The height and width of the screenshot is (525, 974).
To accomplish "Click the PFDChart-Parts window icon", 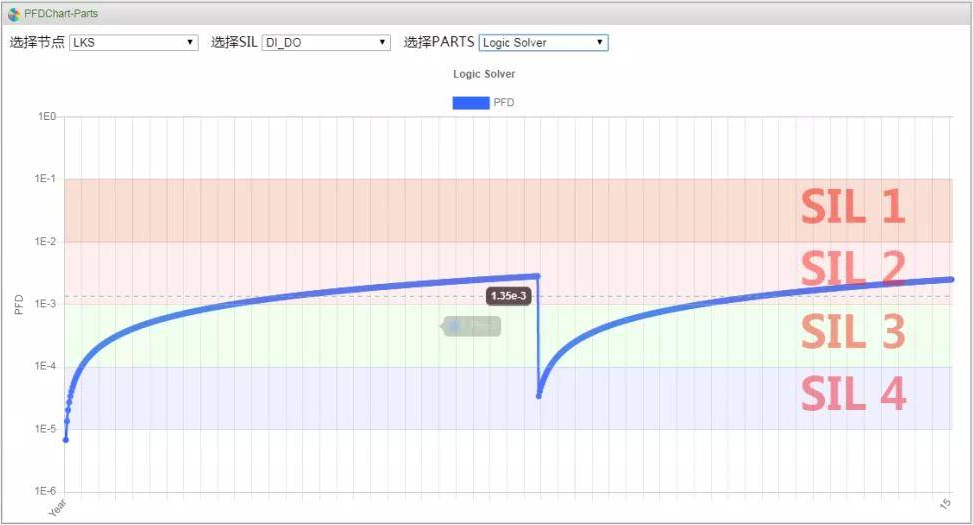I will (14, 14).
